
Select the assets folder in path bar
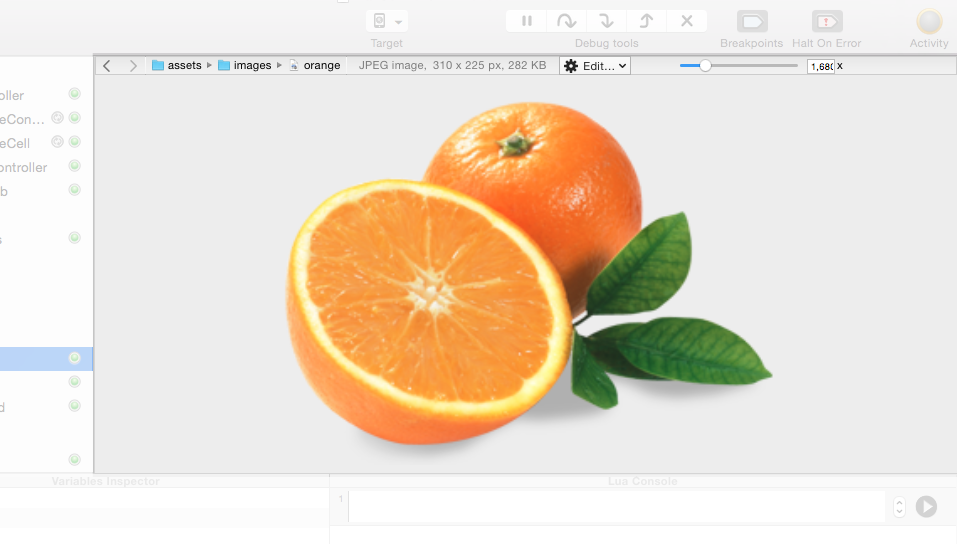pos(176,65)
